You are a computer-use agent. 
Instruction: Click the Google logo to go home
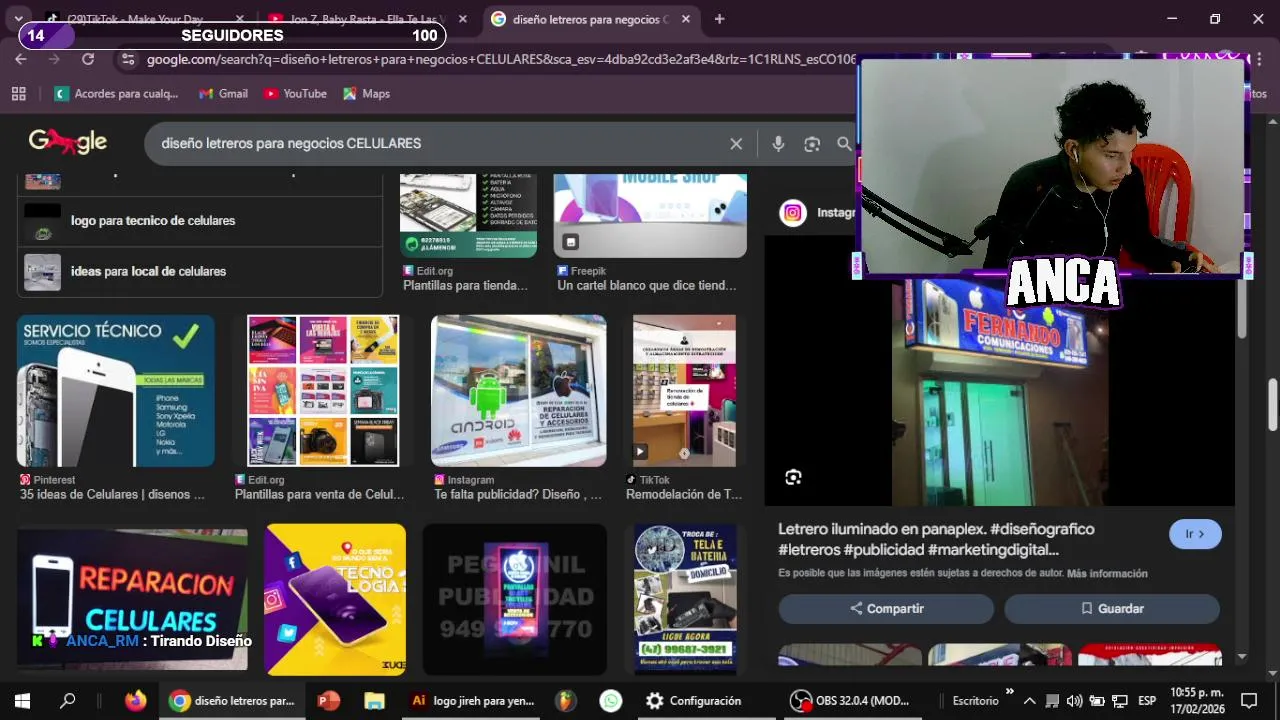(x=68, y=142)
